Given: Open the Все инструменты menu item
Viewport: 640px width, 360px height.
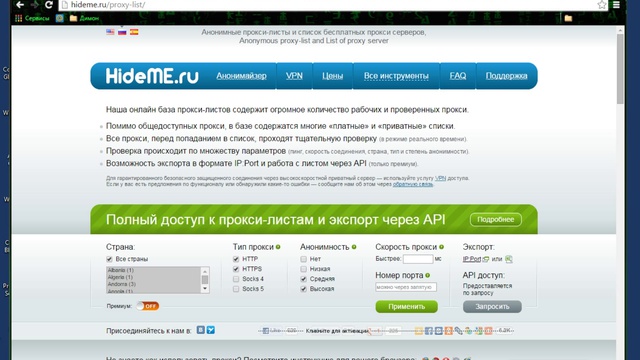Looking at the screenshot, I should click(396, 76).
